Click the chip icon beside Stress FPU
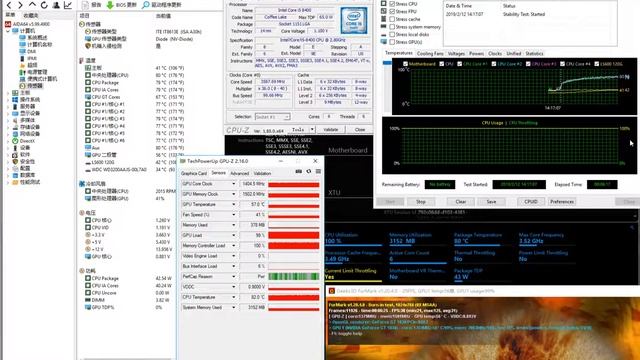Image resolution: width=640 pixels, height=360 pixels. pos(384,11)
